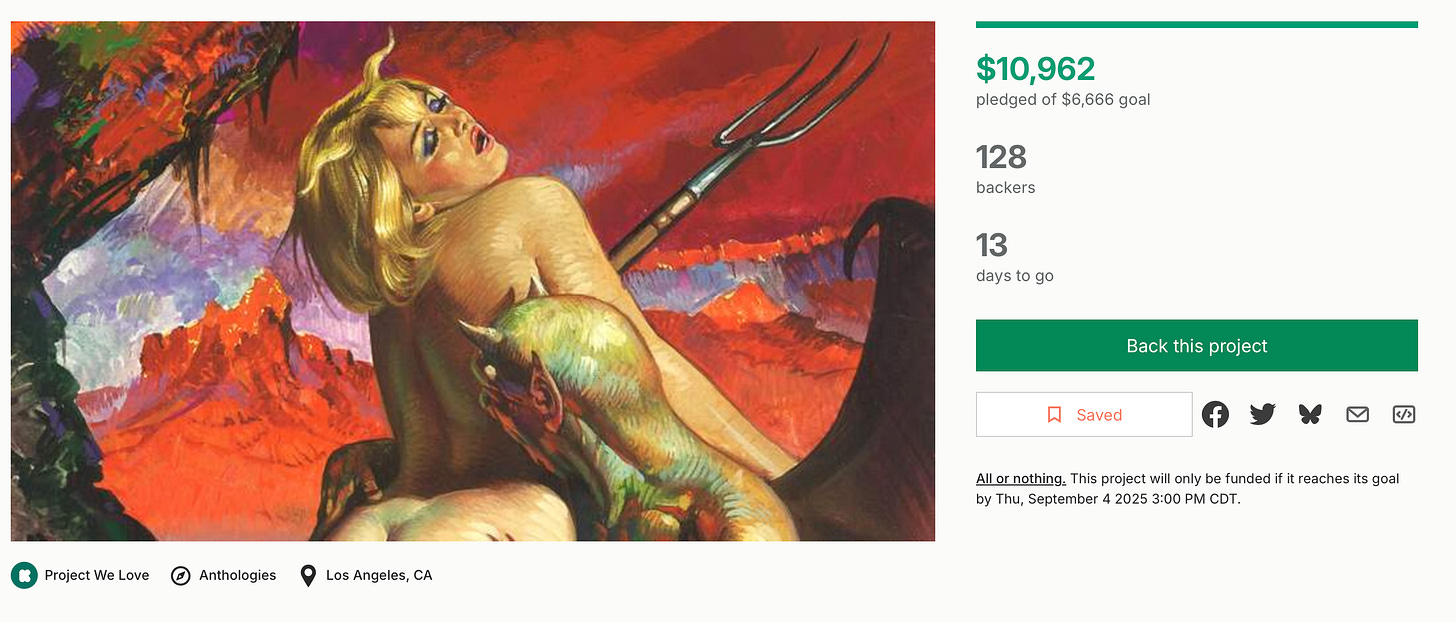Click the 13 days to go counter
The height and width of the screenshot is (622, 1456).
tap(992, 245)
